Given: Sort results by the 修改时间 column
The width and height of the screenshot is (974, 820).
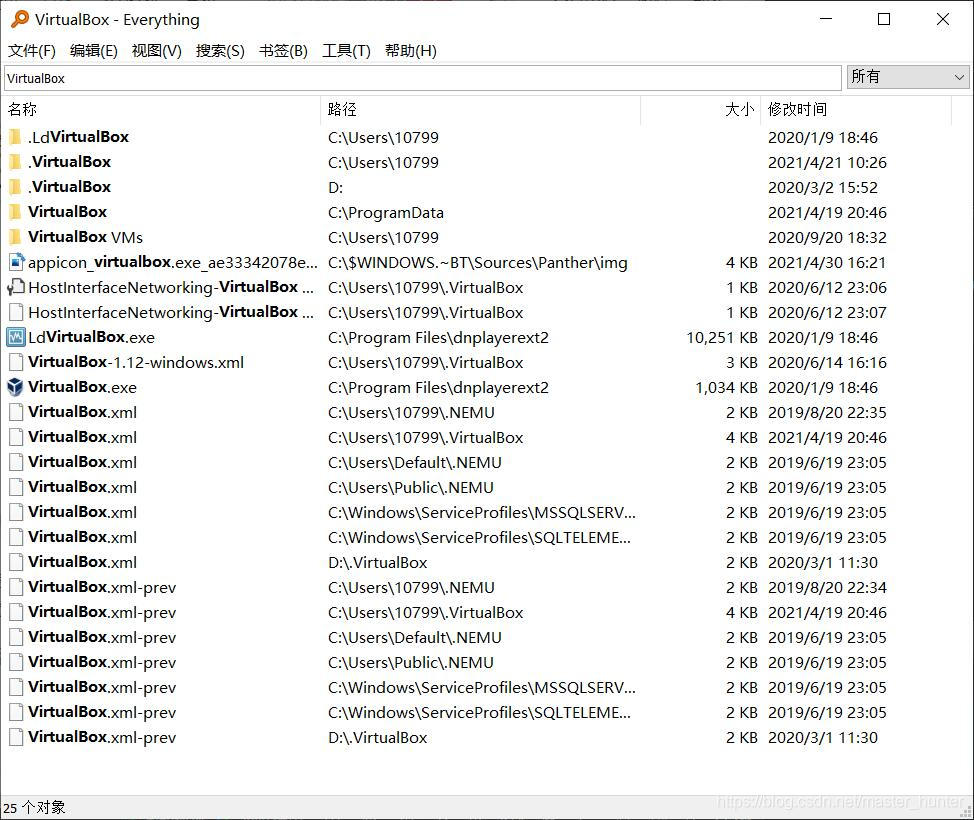Looking at the screenshot, I should (x=796, y=109).
